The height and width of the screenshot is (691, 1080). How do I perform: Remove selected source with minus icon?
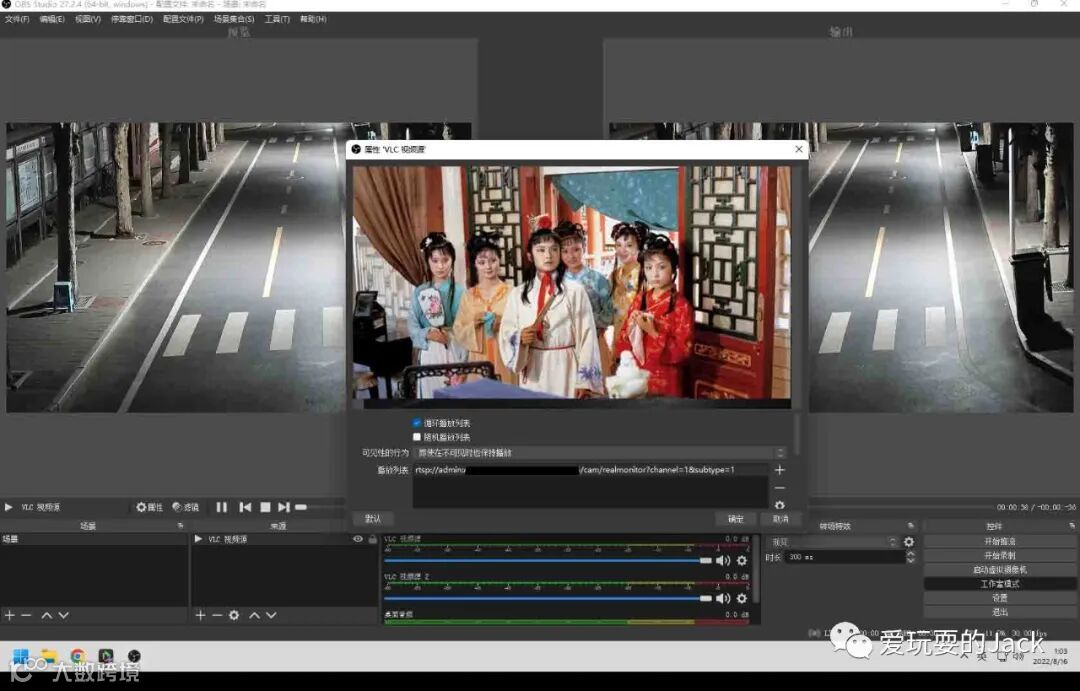point(217,615)
